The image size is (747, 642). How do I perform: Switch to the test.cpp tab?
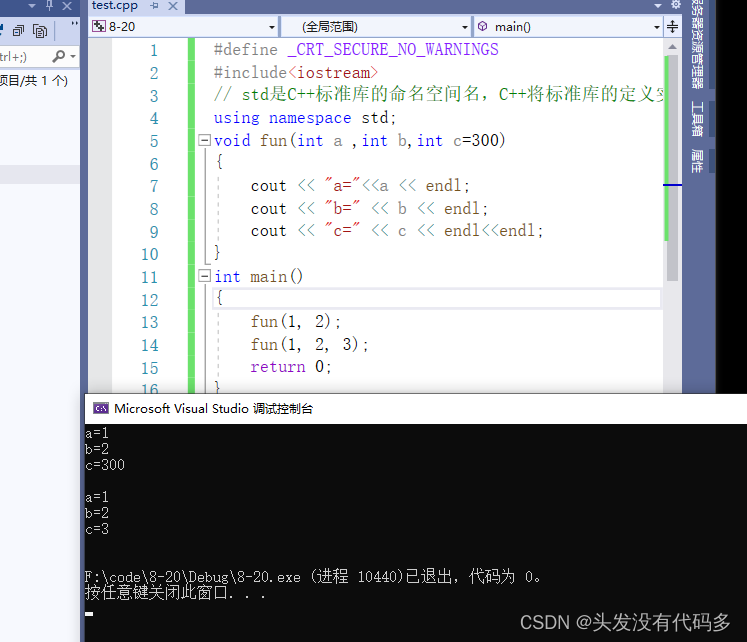pos(115,5)
